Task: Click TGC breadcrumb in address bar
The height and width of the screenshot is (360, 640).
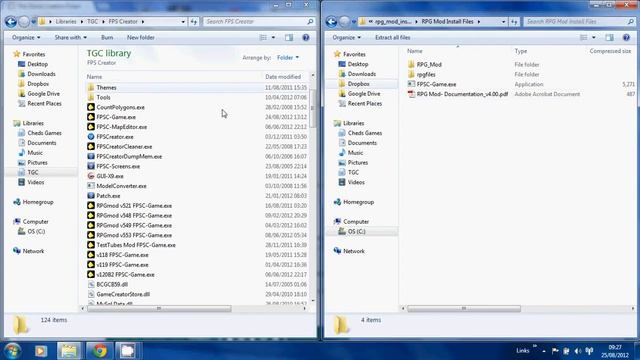Action: [93, 22]
